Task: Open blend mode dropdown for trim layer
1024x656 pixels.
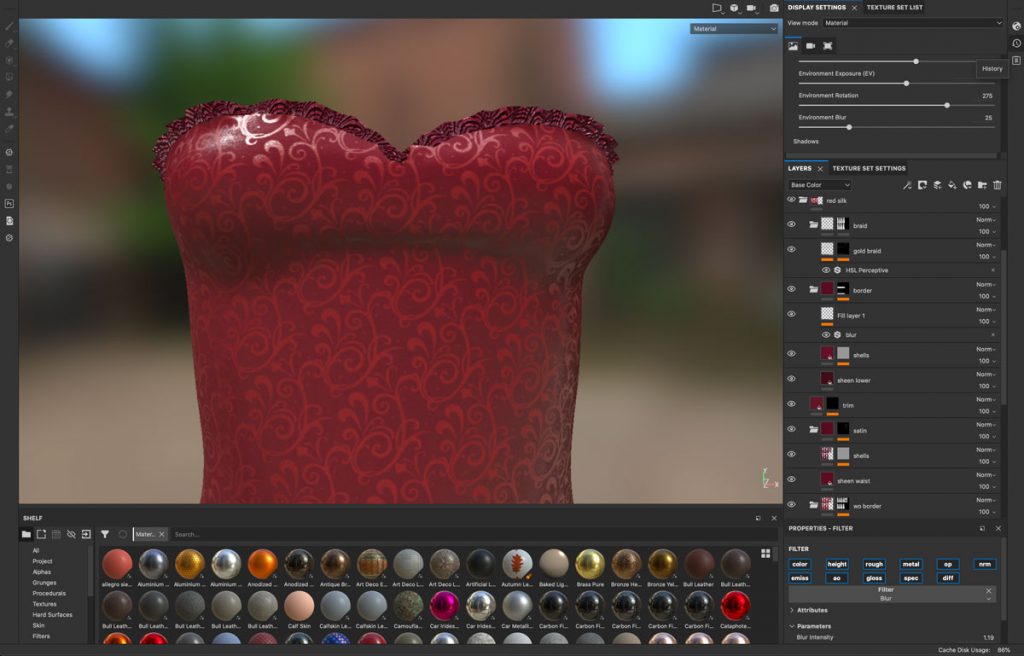Action: (x=985, y=400)
